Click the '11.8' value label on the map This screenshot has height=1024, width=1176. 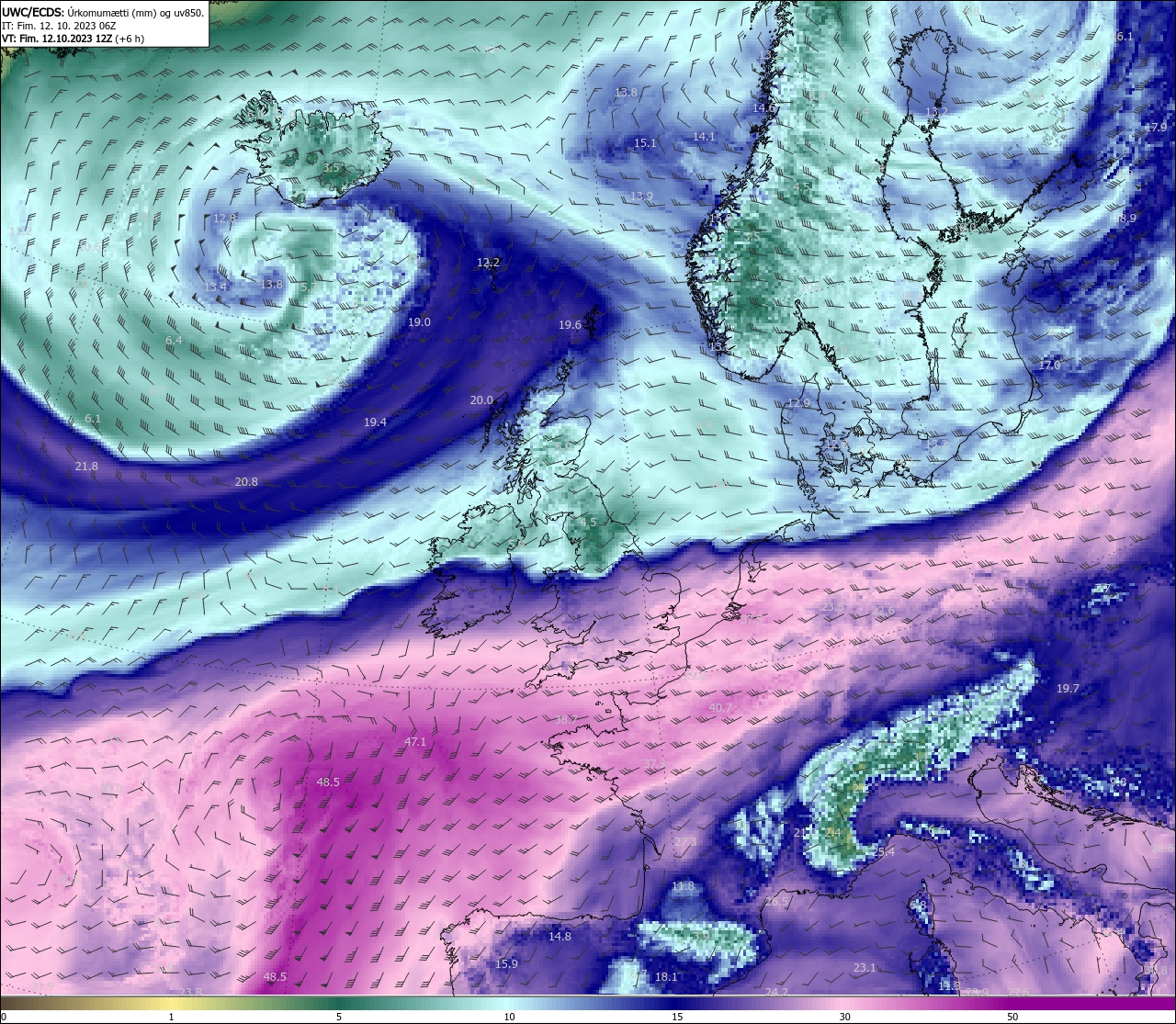coord(683,886)
